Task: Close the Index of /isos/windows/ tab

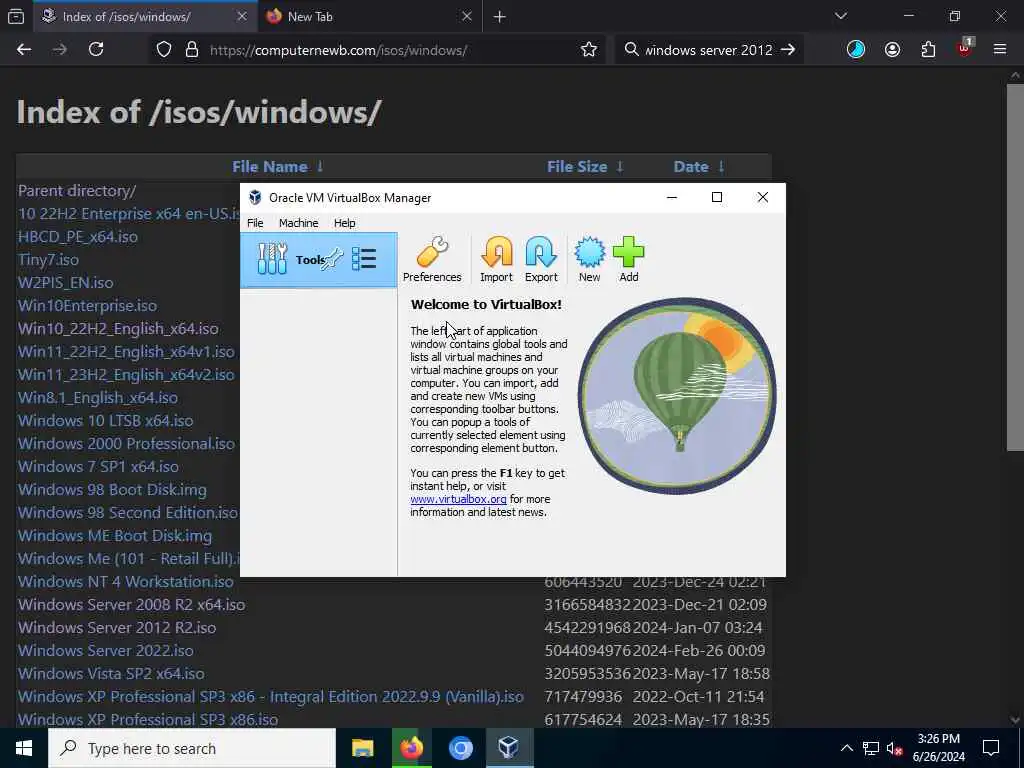Action: pyautogui.click(x=242, y=16)
